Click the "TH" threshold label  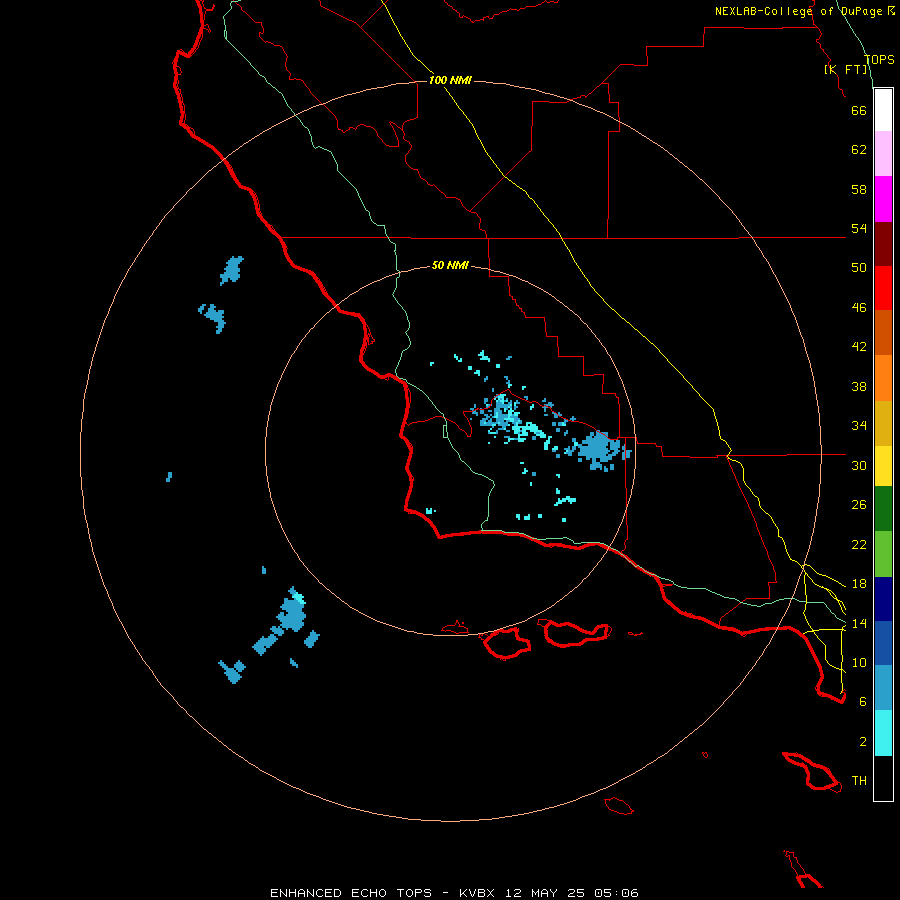click(859, 781)
